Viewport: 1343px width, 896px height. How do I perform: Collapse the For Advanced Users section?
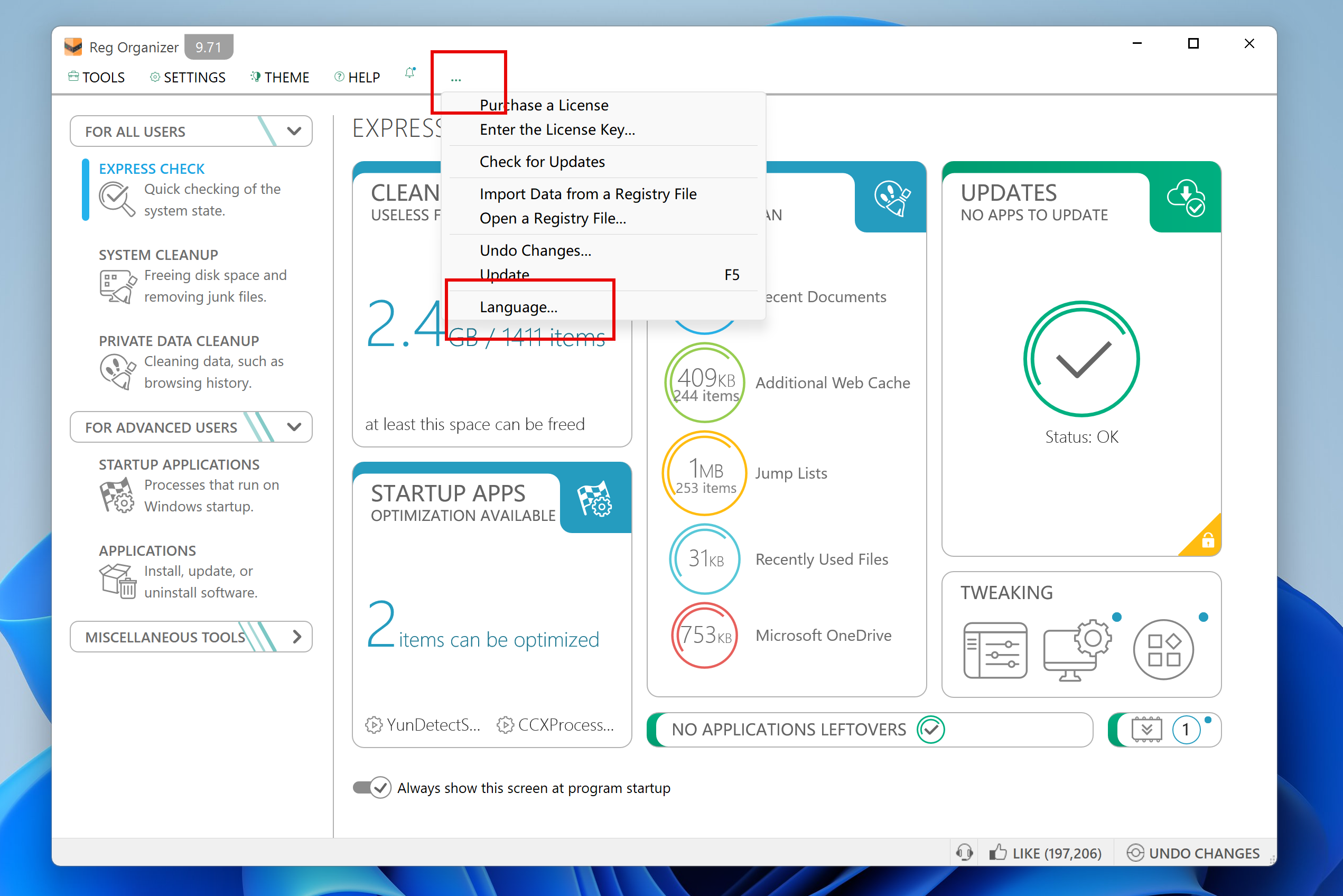pos(294,427)
